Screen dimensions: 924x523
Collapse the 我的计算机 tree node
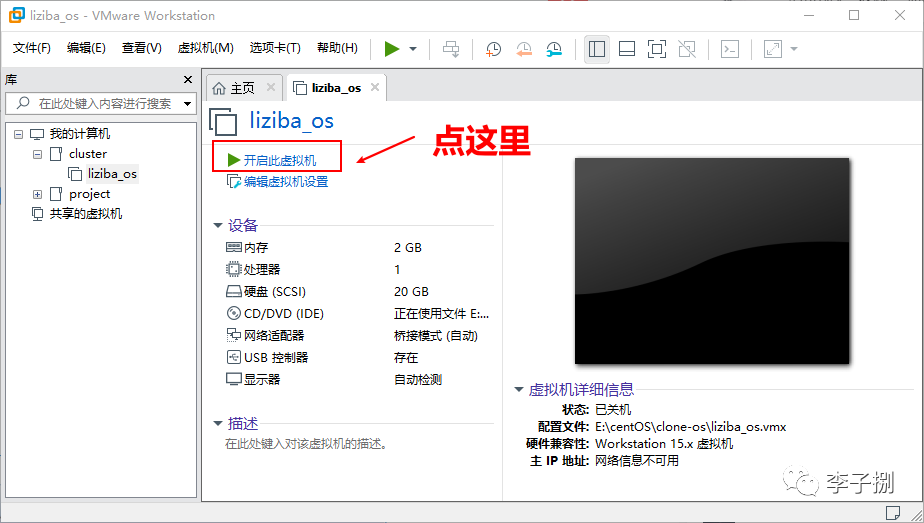[x=19, y=134]
